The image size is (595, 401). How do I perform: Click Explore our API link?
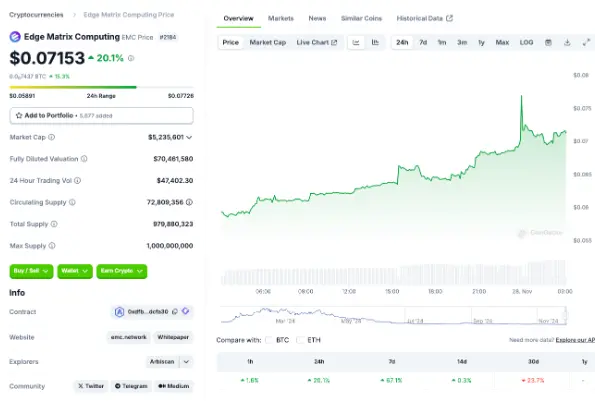[575, 340]
